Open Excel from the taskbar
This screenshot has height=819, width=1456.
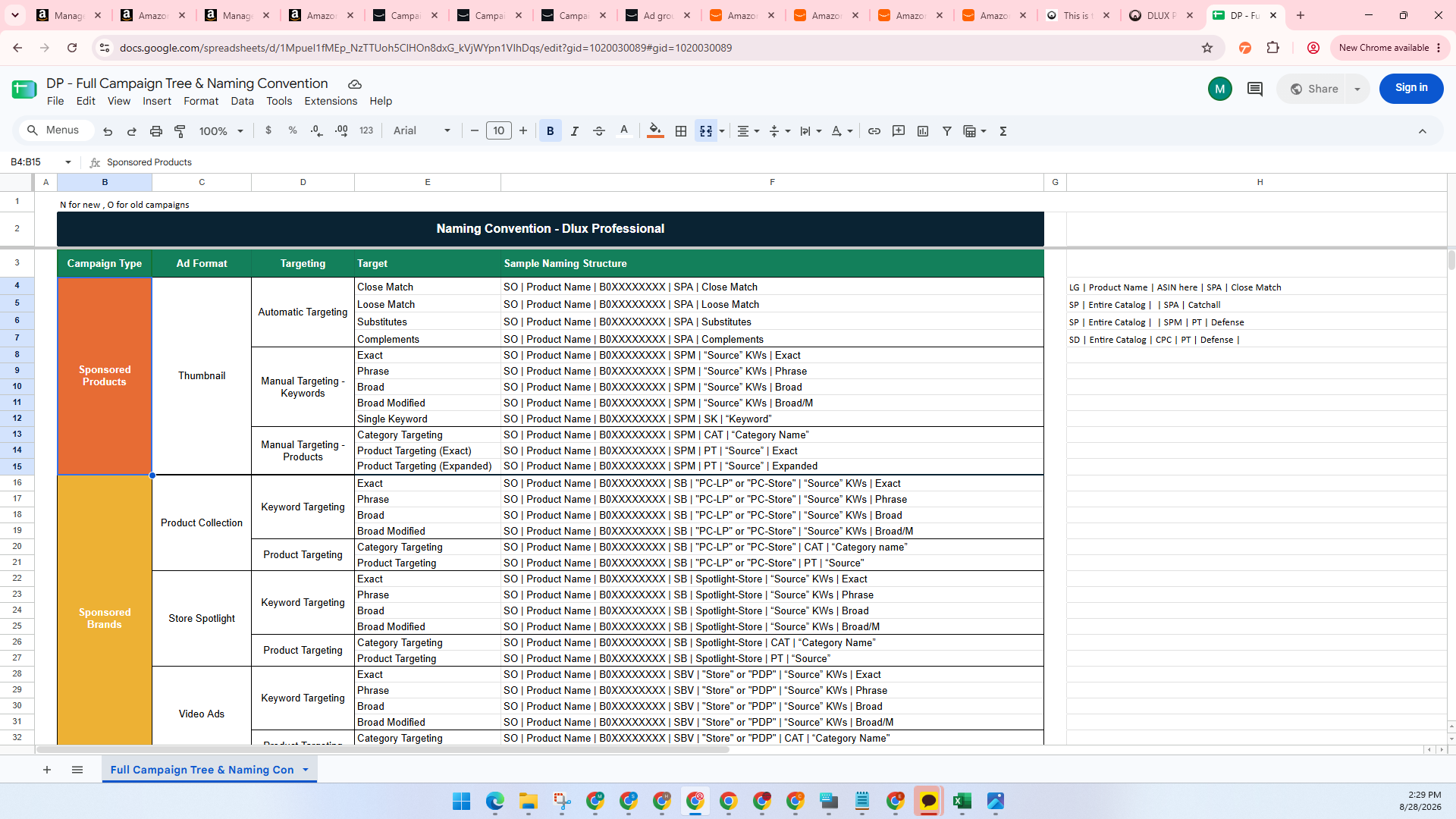pyautogui.click(x=962, y=802)
